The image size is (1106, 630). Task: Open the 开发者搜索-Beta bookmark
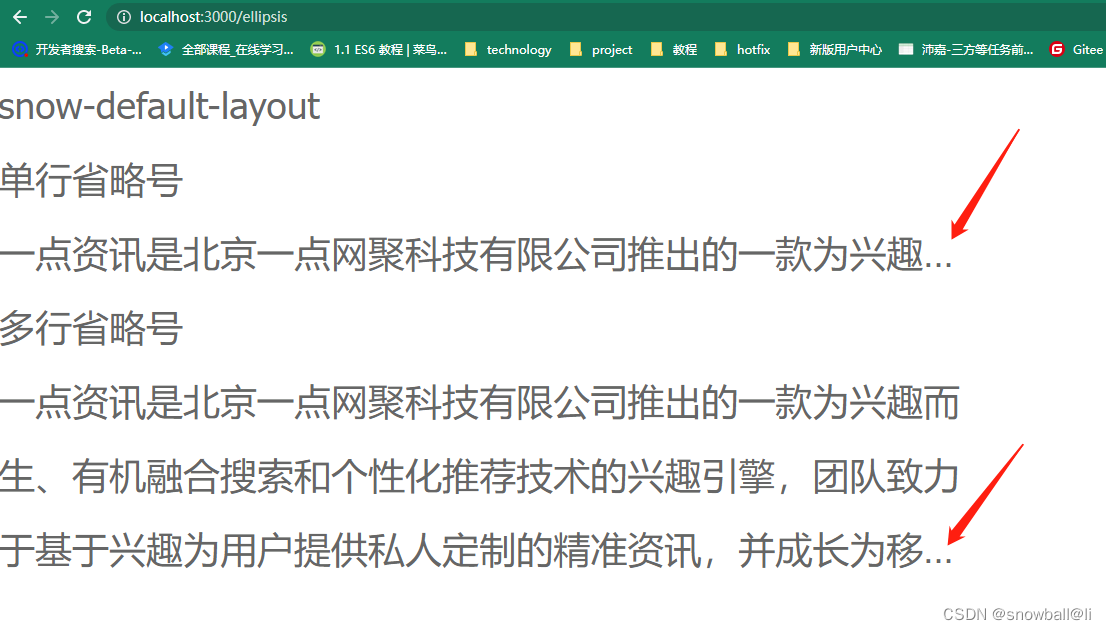point(78,49)
